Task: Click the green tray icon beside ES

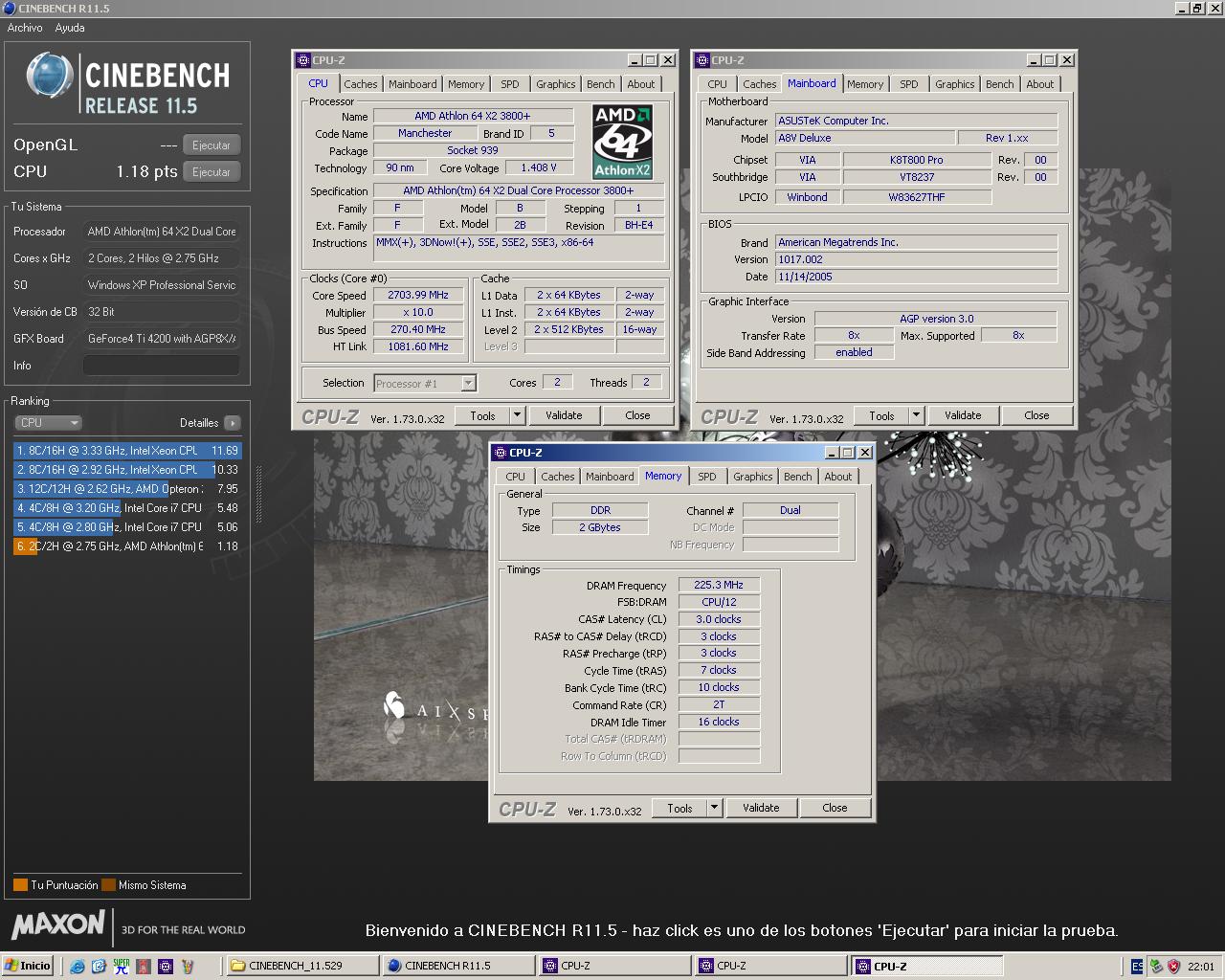Action: point(1156,967)
